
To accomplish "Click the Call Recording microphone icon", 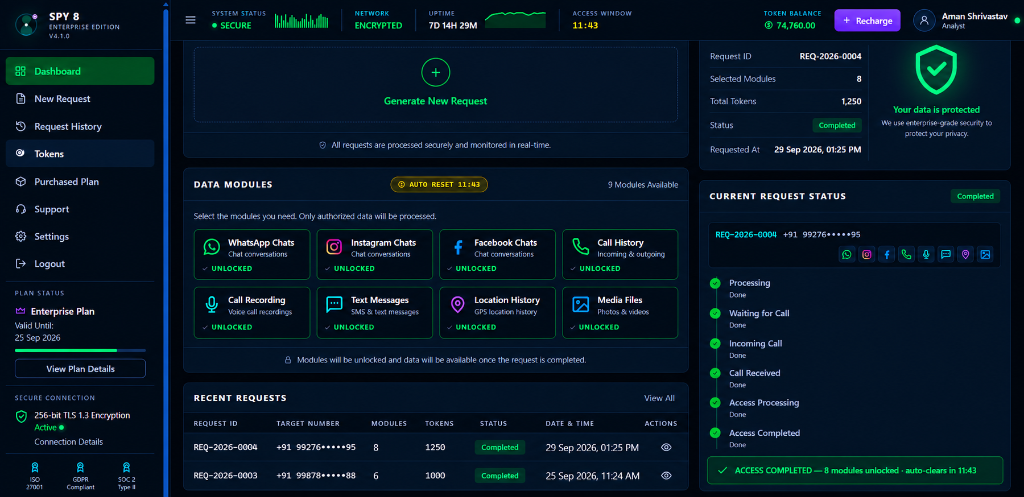I will point(212,304).
